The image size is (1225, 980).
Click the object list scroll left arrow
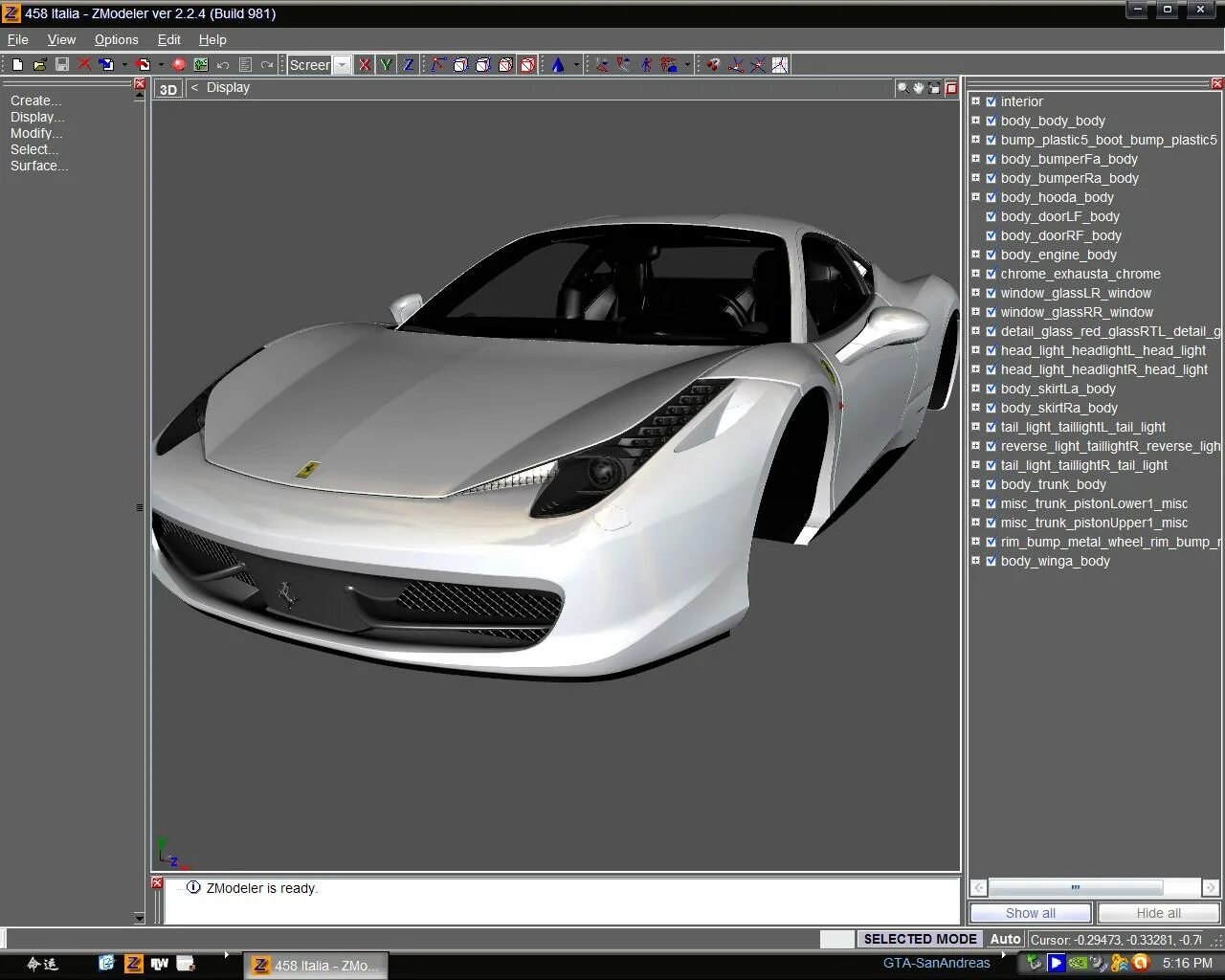978,887
